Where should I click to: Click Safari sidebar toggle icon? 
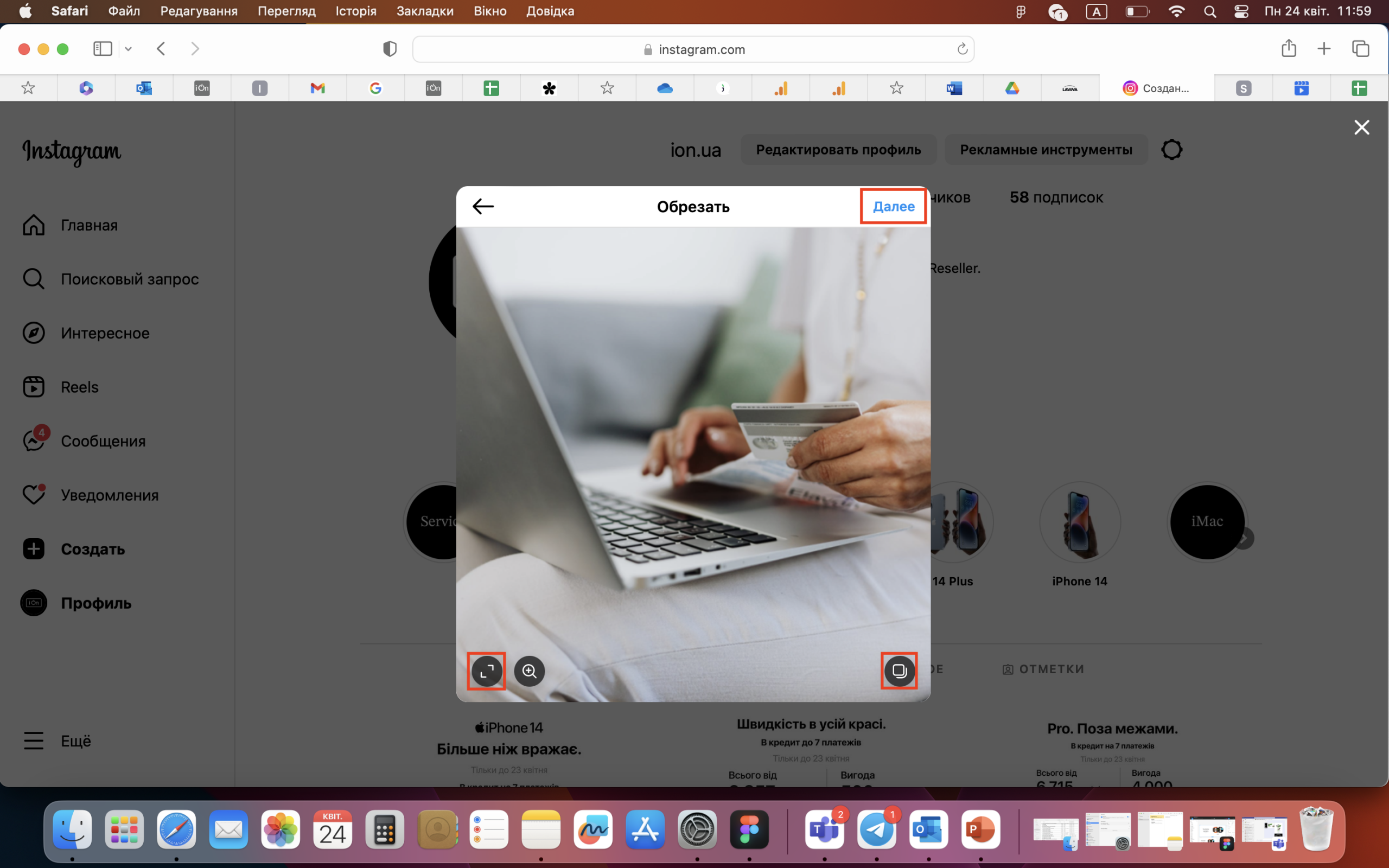(x=102, y=49)
